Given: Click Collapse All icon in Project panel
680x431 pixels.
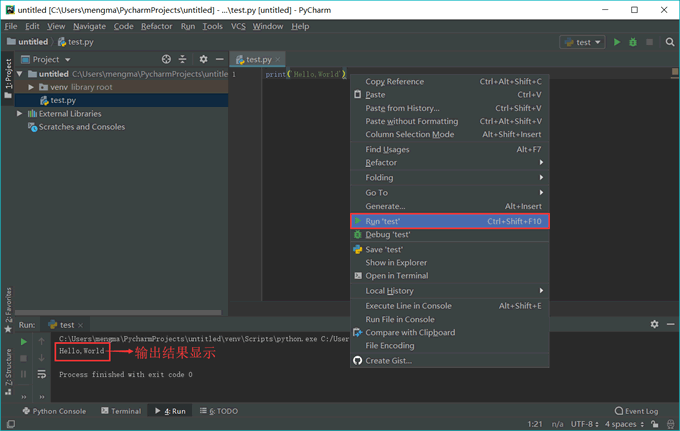Looking at the screenshot, I should click(x=184, y=59).
